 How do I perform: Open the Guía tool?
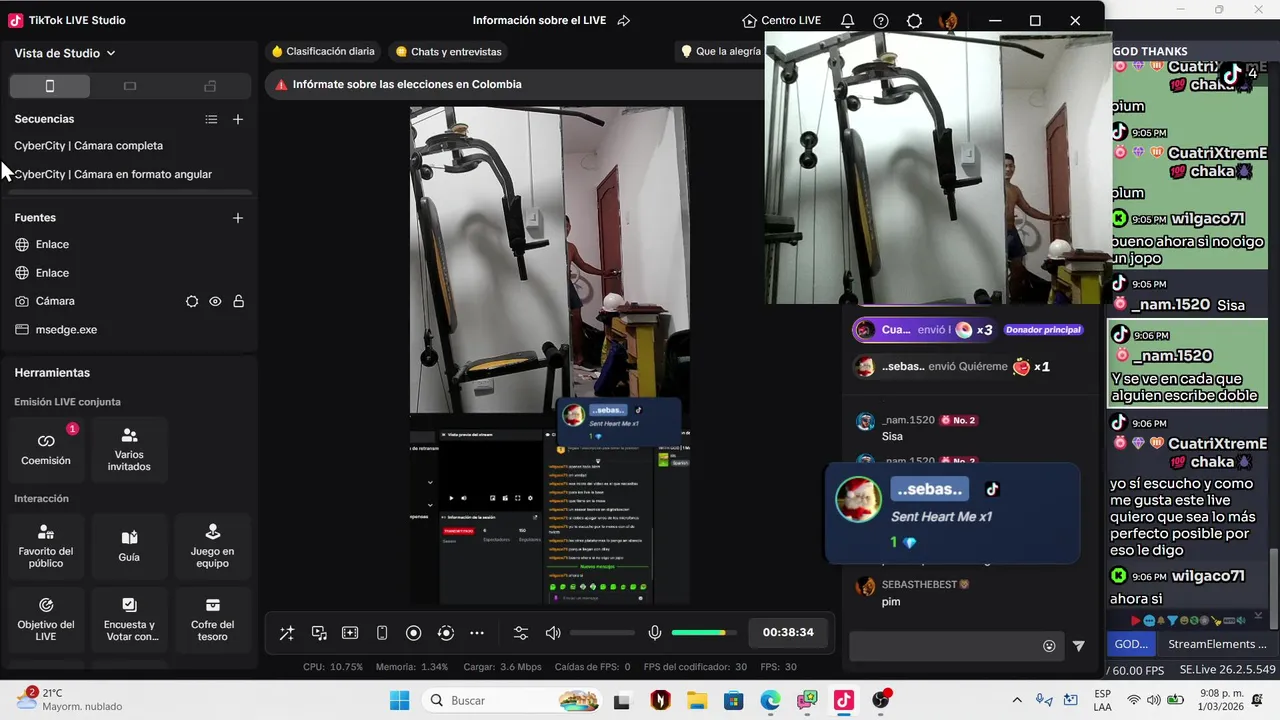click(x=129, y=545)
